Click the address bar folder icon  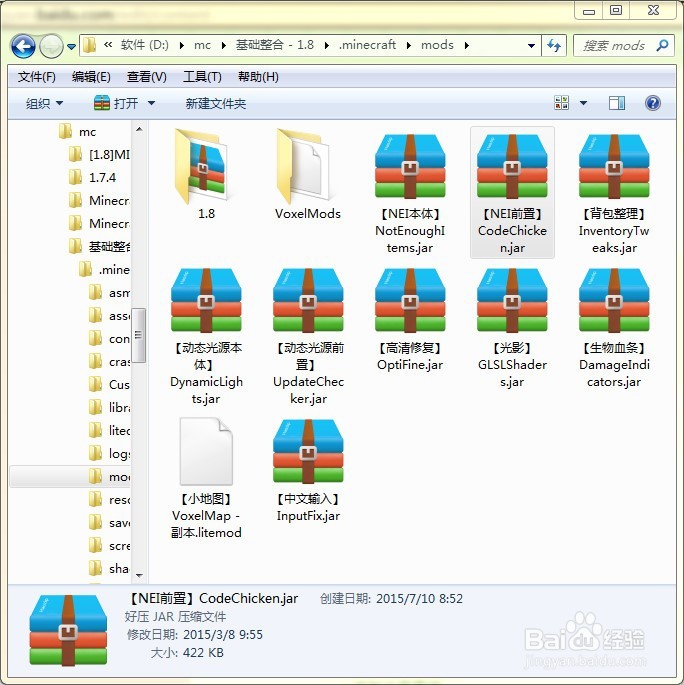(x=90, y=45)
